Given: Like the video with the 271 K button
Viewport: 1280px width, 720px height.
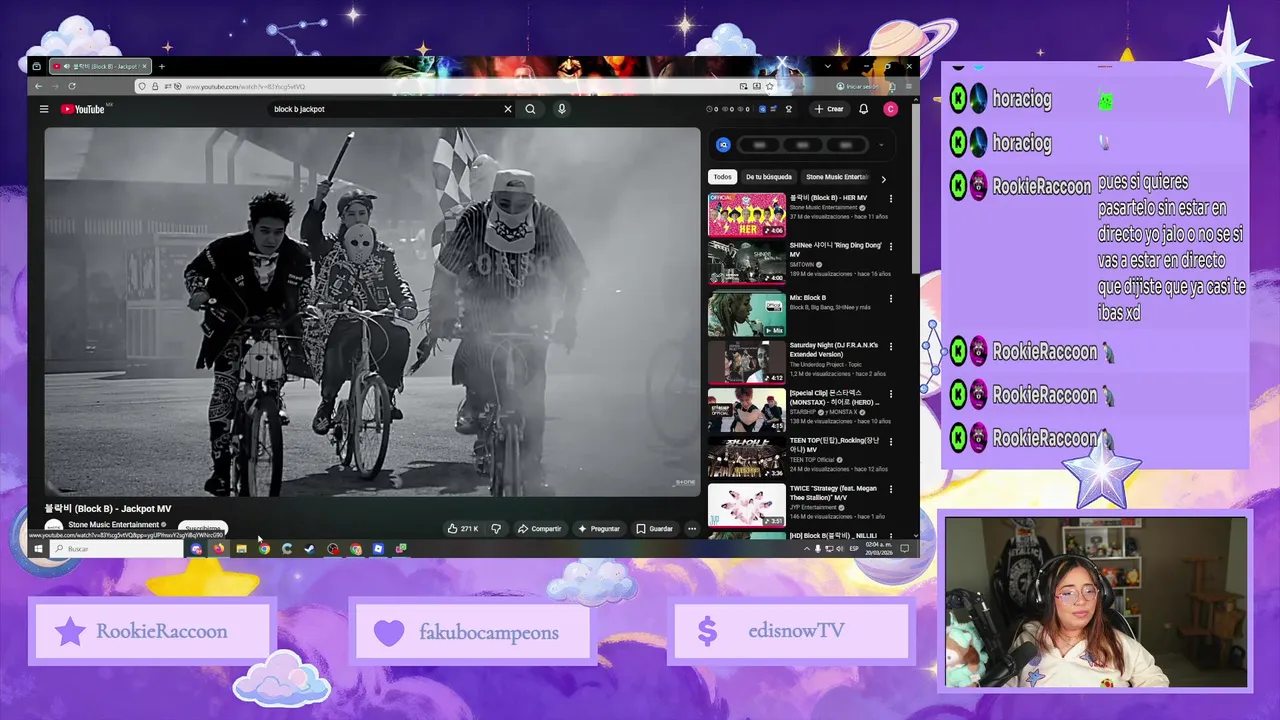Looking at the screenshot, I should point(463,528).
